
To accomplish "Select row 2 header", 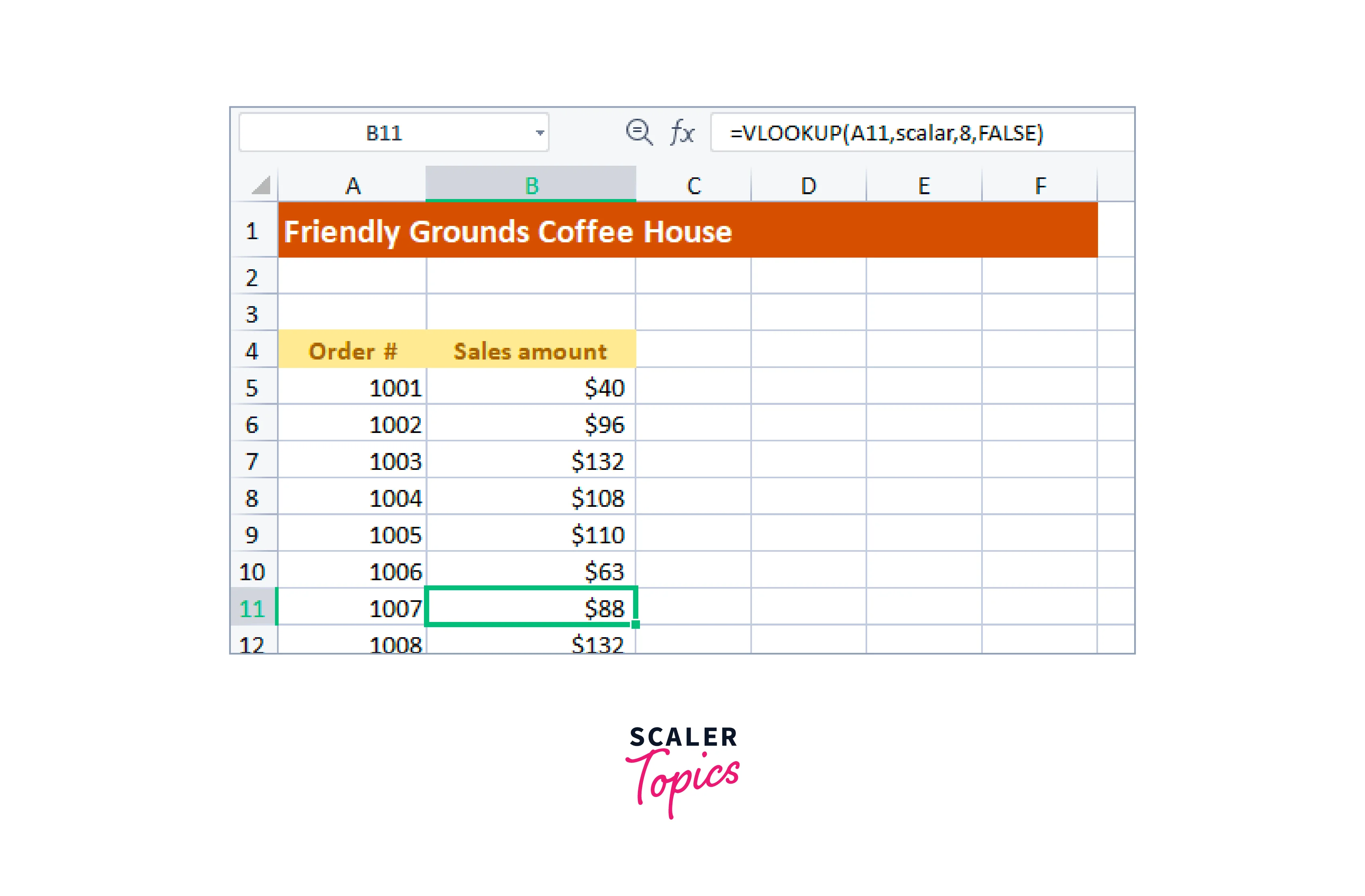I will coord(254,276).
